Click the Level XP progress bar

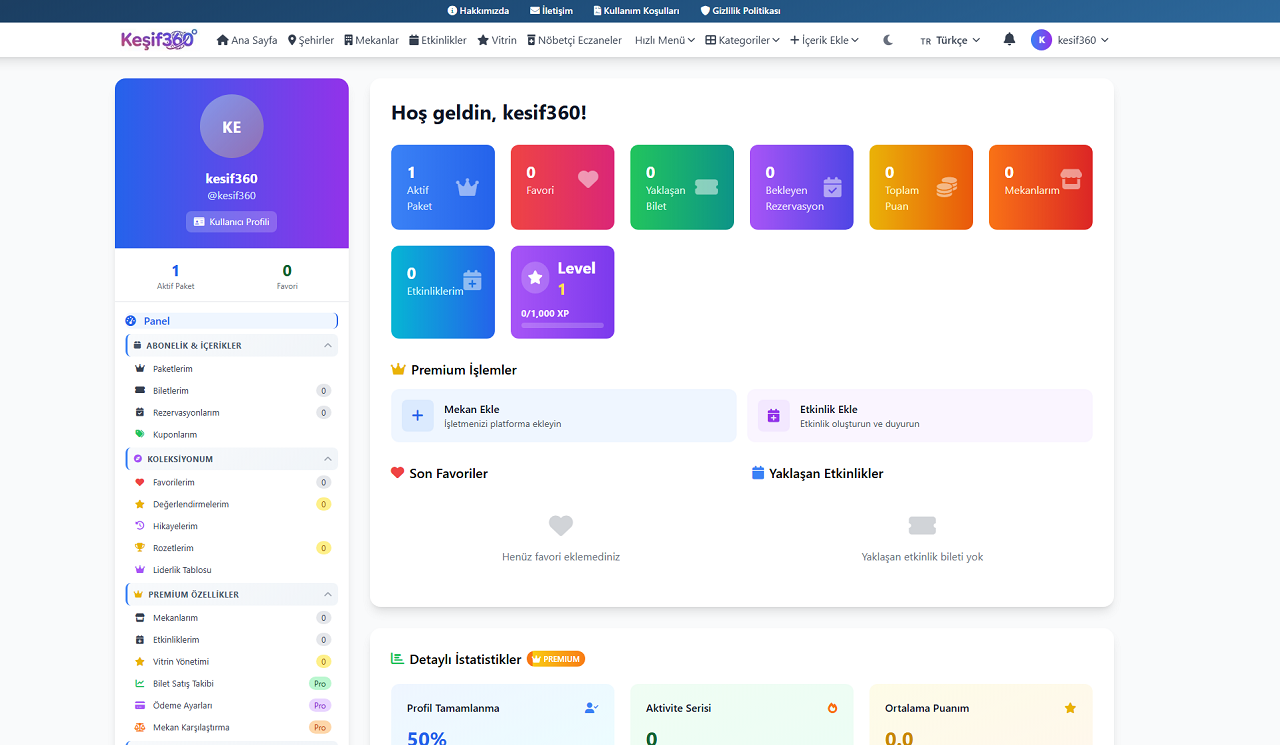coord(562,325)
